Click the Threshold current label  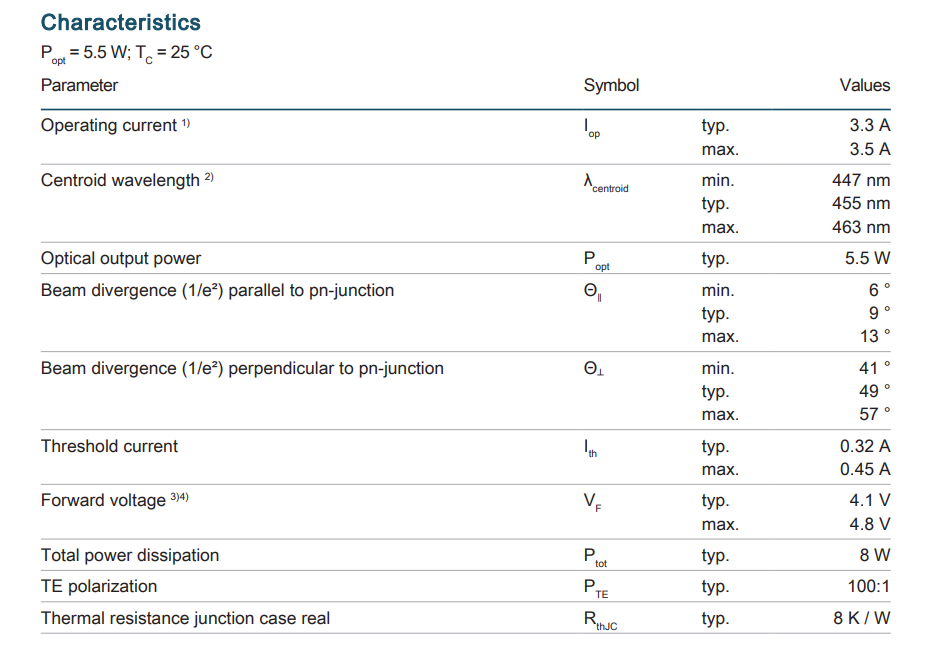[109, 447]
